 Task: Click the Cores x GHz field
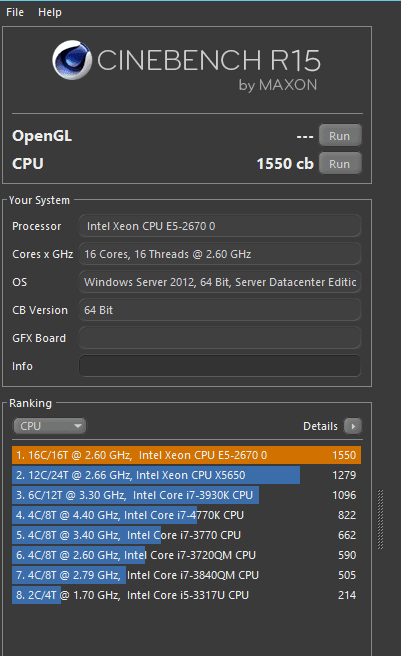pos(220,254)
